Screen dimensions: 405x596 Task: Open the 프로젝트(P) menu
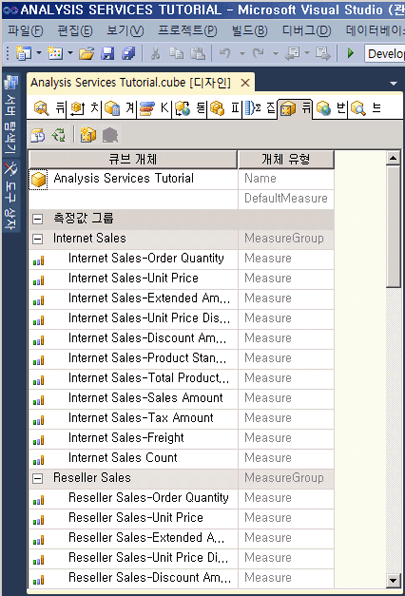click(x=188, y=30)
